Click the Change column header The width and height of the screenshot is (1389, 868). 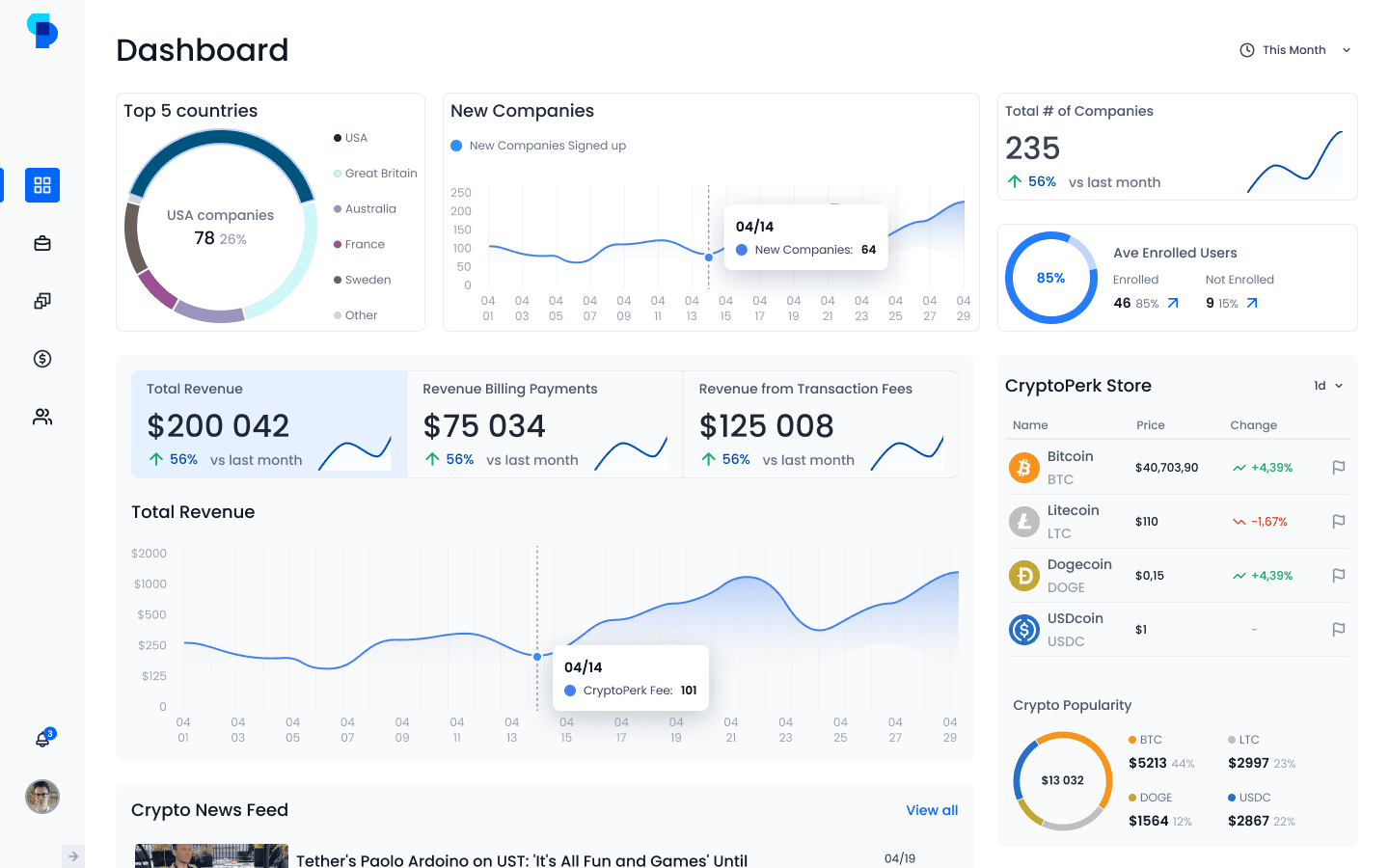point(1254,425)
